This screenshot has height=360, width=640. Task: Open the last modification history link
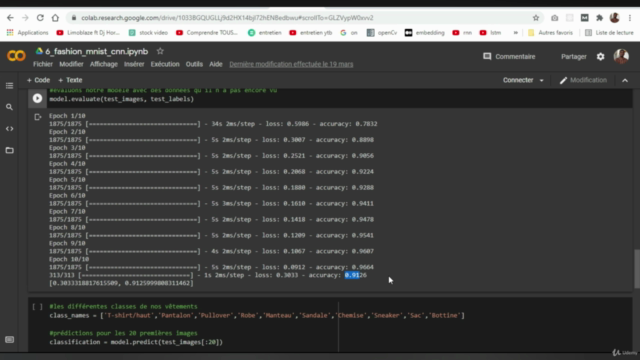click(x=291, y=64)
